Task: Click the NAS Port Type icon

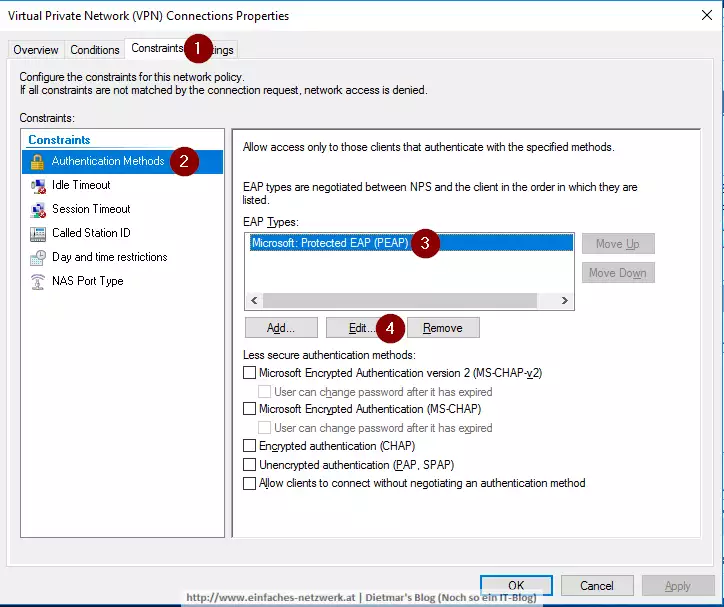Action: (x=38, y=281)
